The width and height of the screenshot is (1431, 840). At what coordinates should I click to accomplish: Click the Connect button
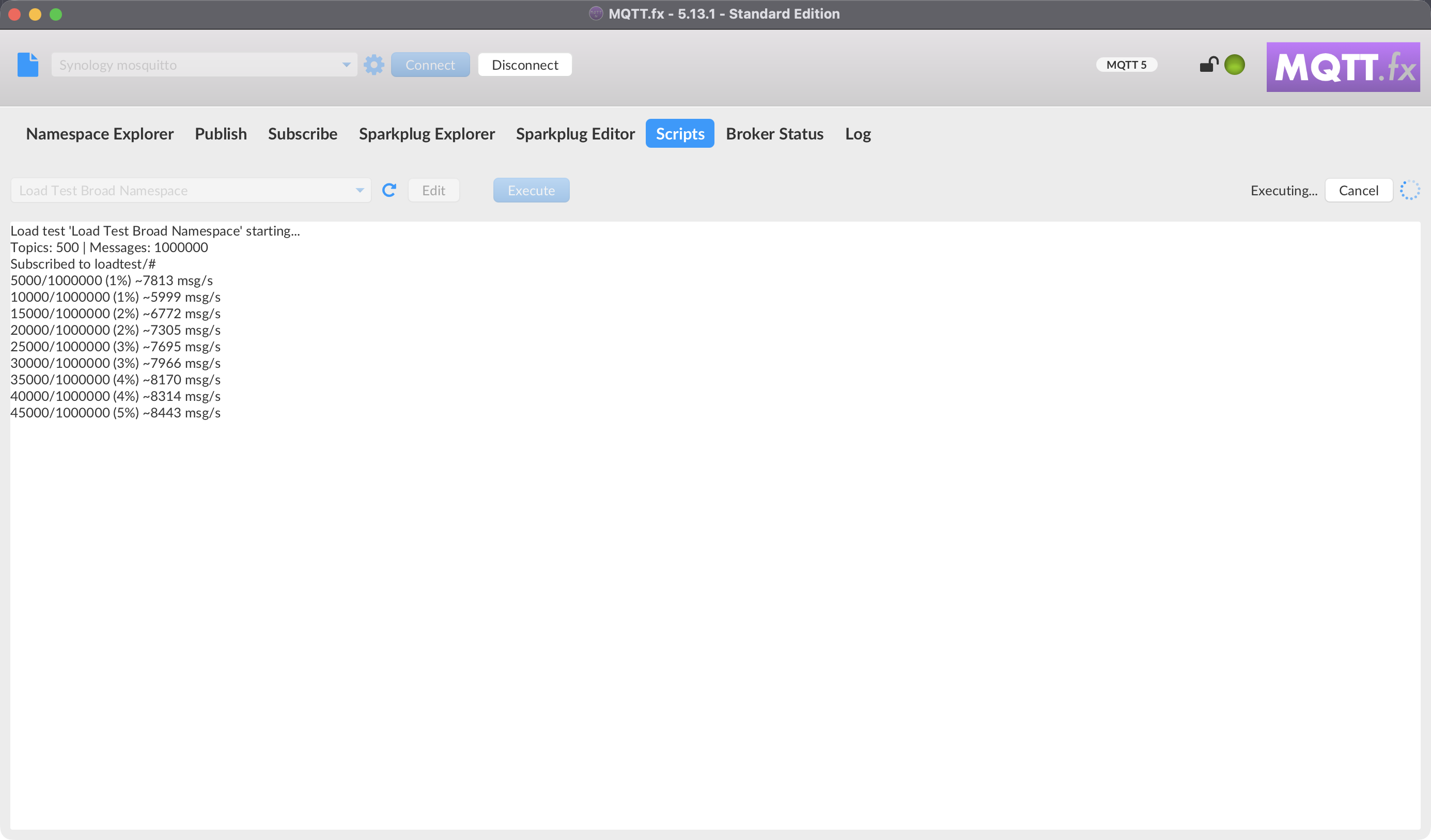[430, 65]
